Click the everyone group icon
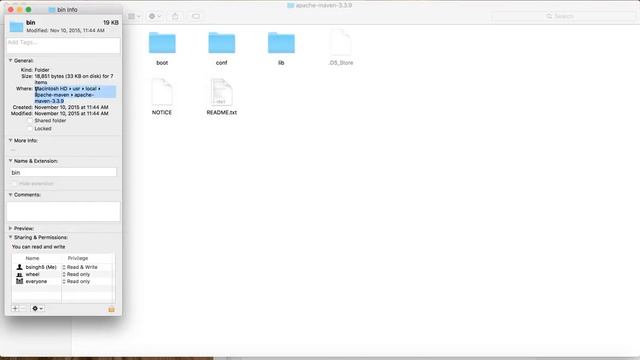Screen dimensions: 640x360 pyautogui.click(x=19, y=281)
